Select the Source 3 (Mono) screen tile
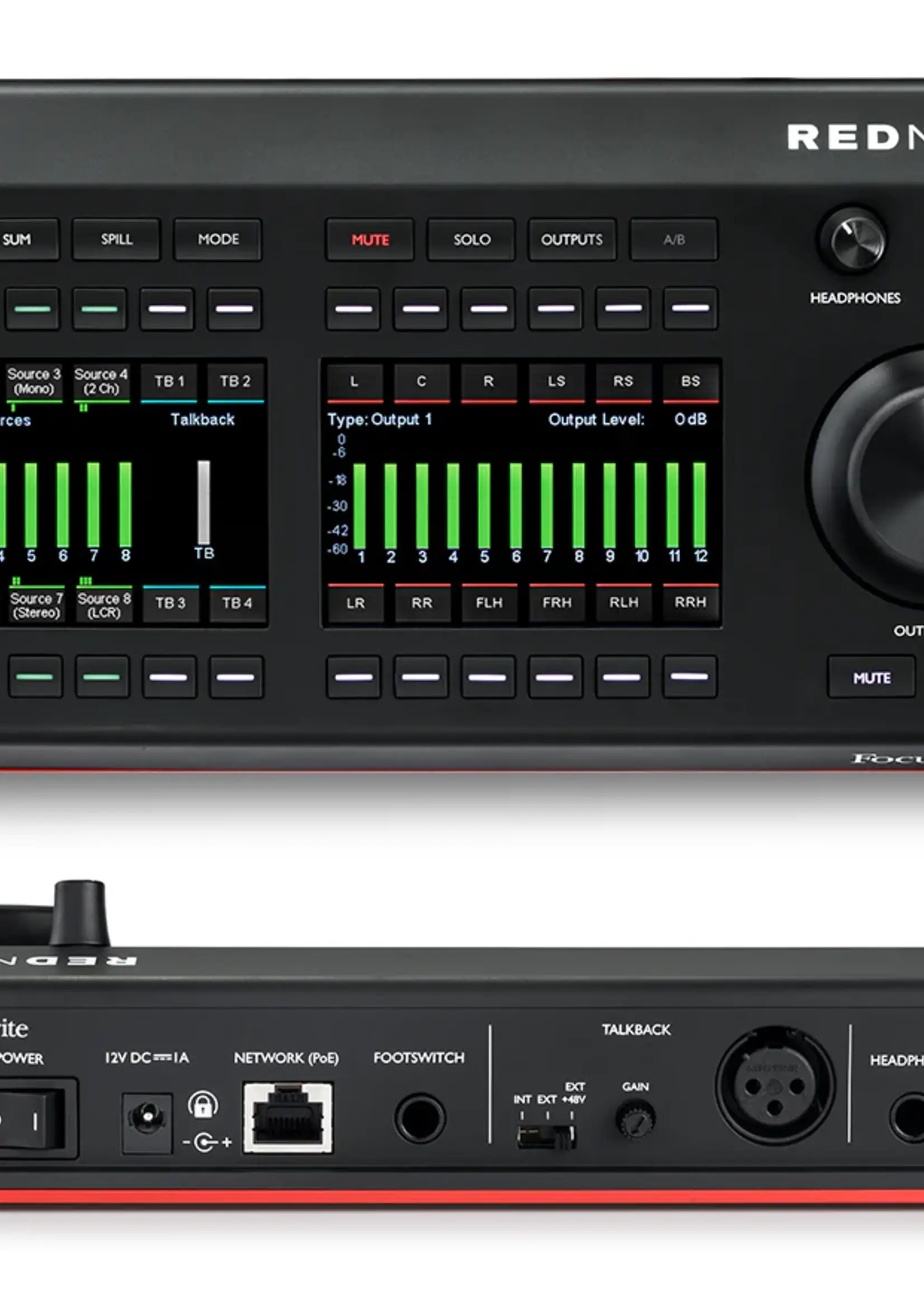 (34, 382)
